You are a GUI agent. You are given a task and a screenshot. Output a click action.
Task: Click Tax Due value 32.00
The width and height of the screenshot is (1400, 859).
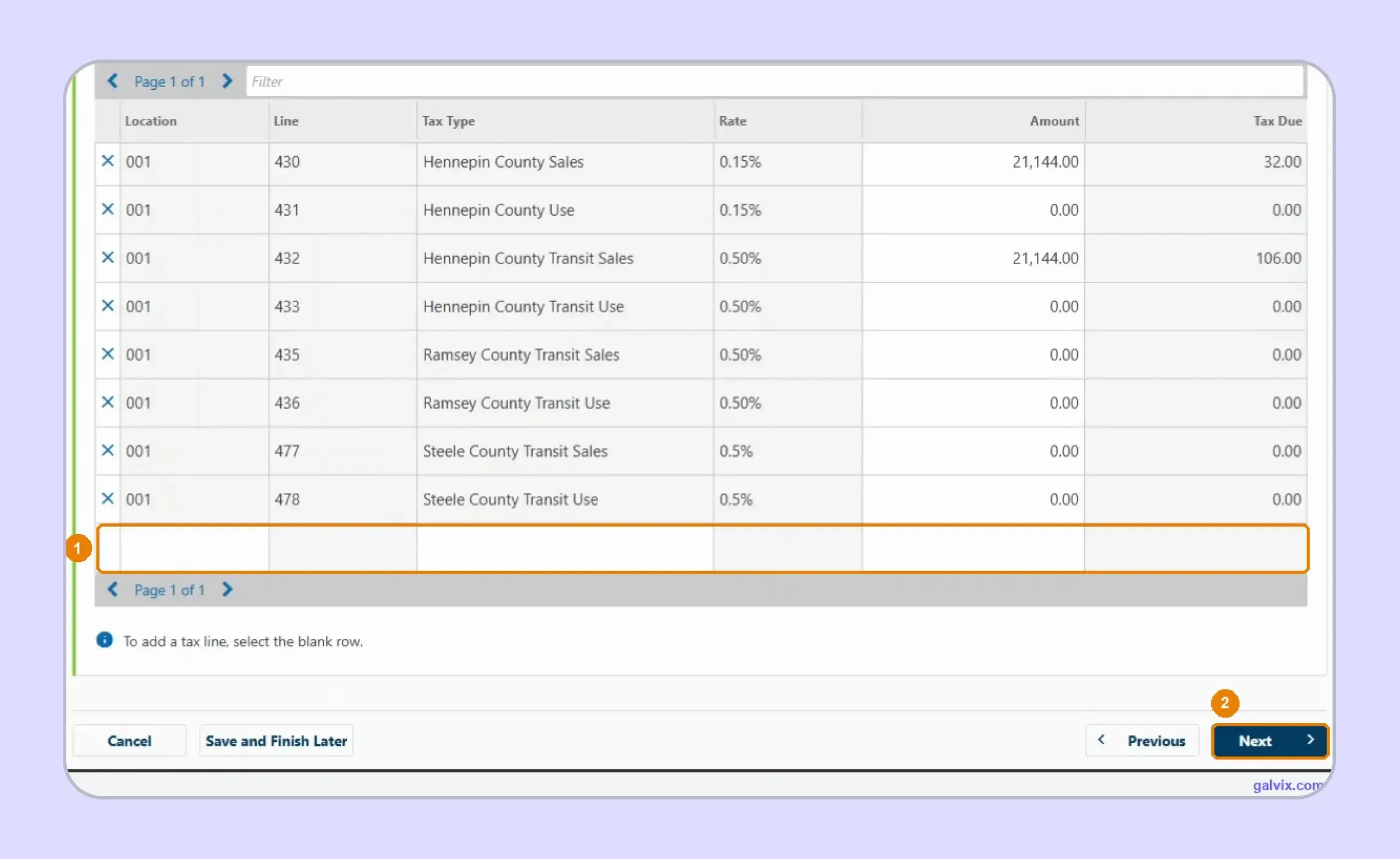1282,162
